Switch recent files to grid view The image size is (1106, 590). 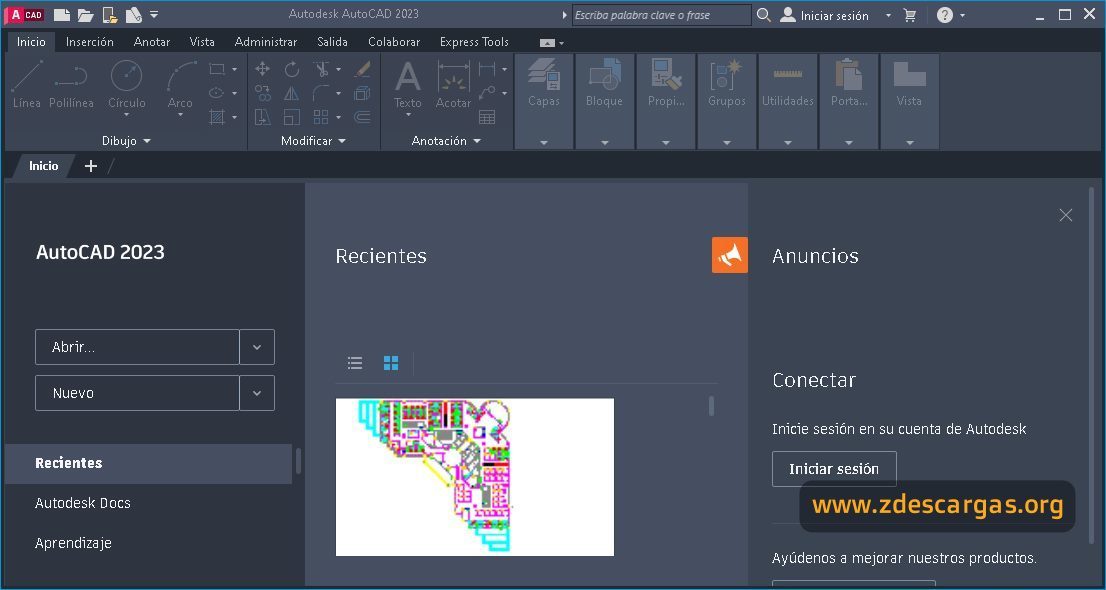(x=391, y=363)
